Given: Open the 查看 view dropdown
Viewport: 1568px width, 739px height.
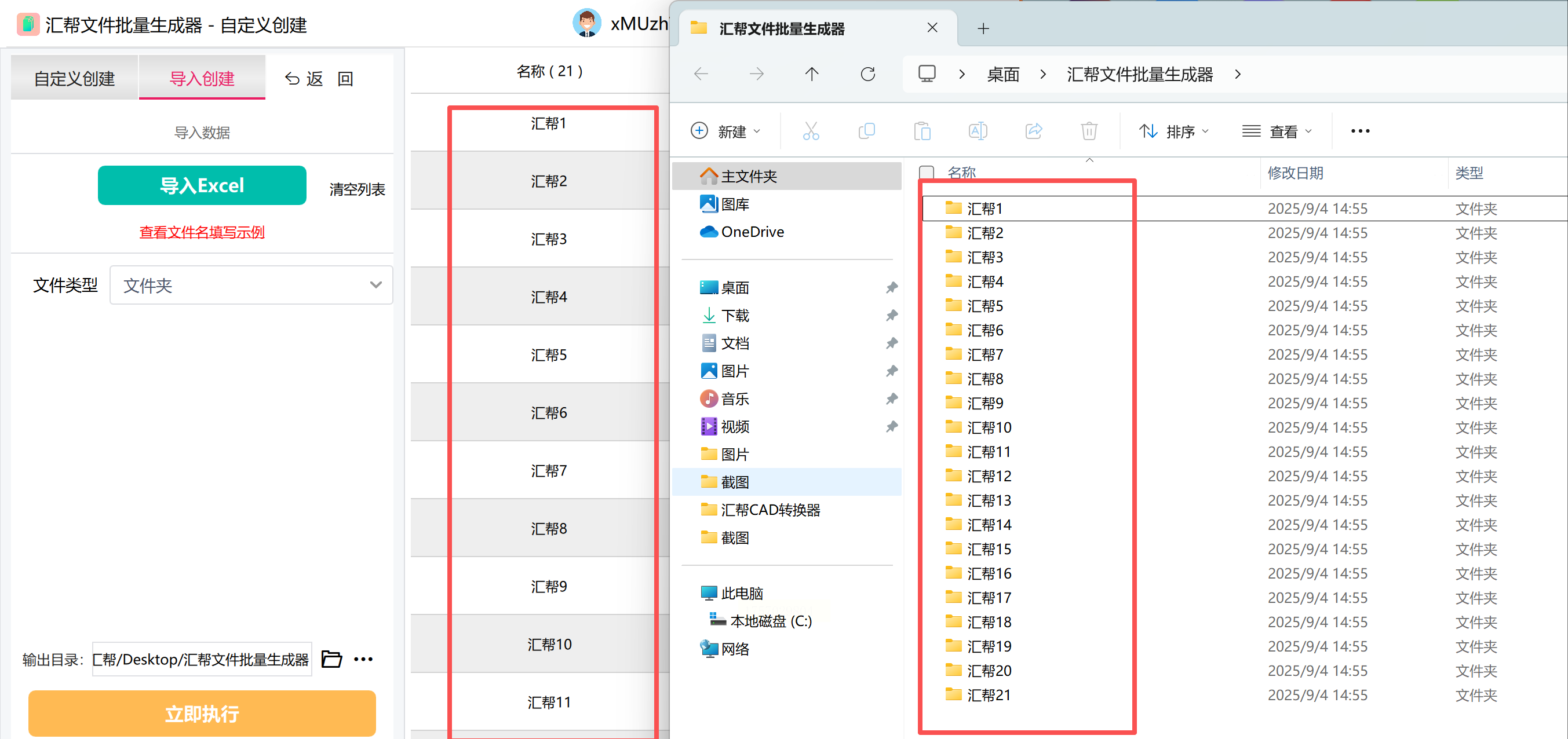Looking at the screenshot, I should click(x=1277, y=131).
